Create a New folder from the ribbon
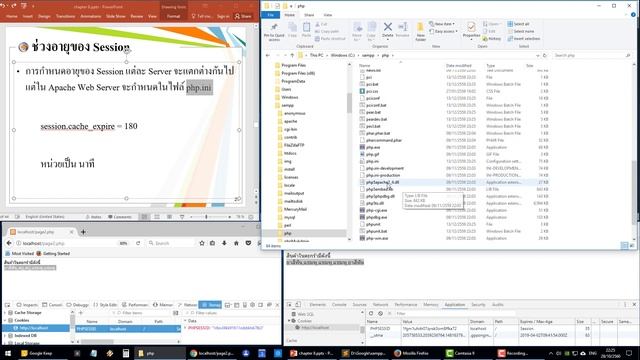The image size is (640, 360). tap(420, 32)
